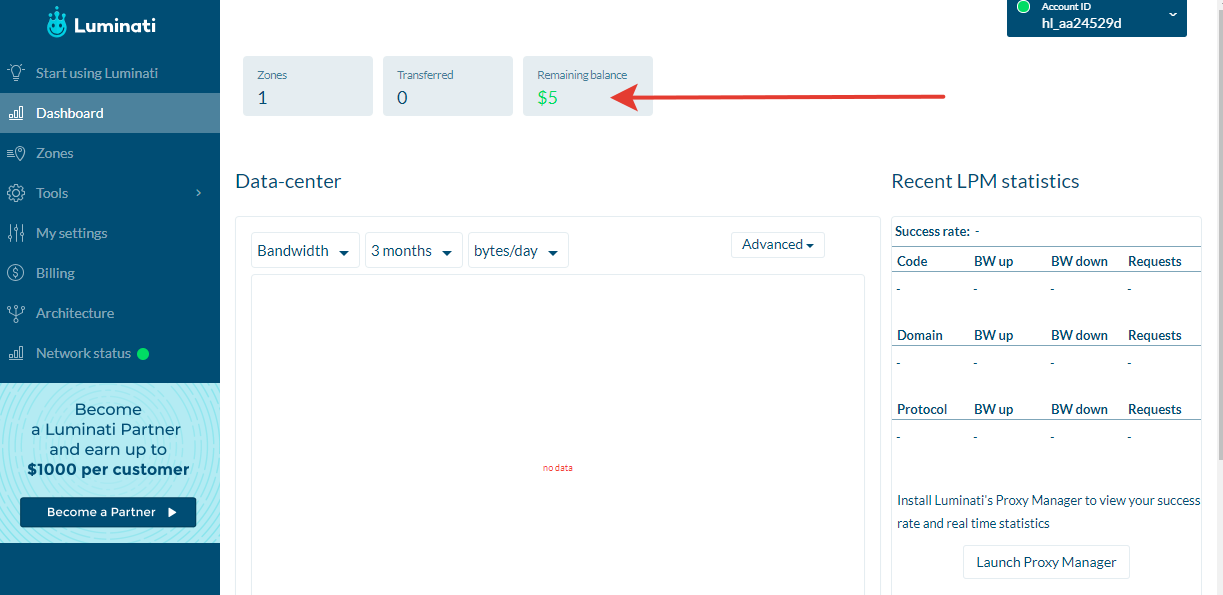Click the location pin icon beside Zones
The width and height of the screenshot is (1223, 595).
(16, 153)
